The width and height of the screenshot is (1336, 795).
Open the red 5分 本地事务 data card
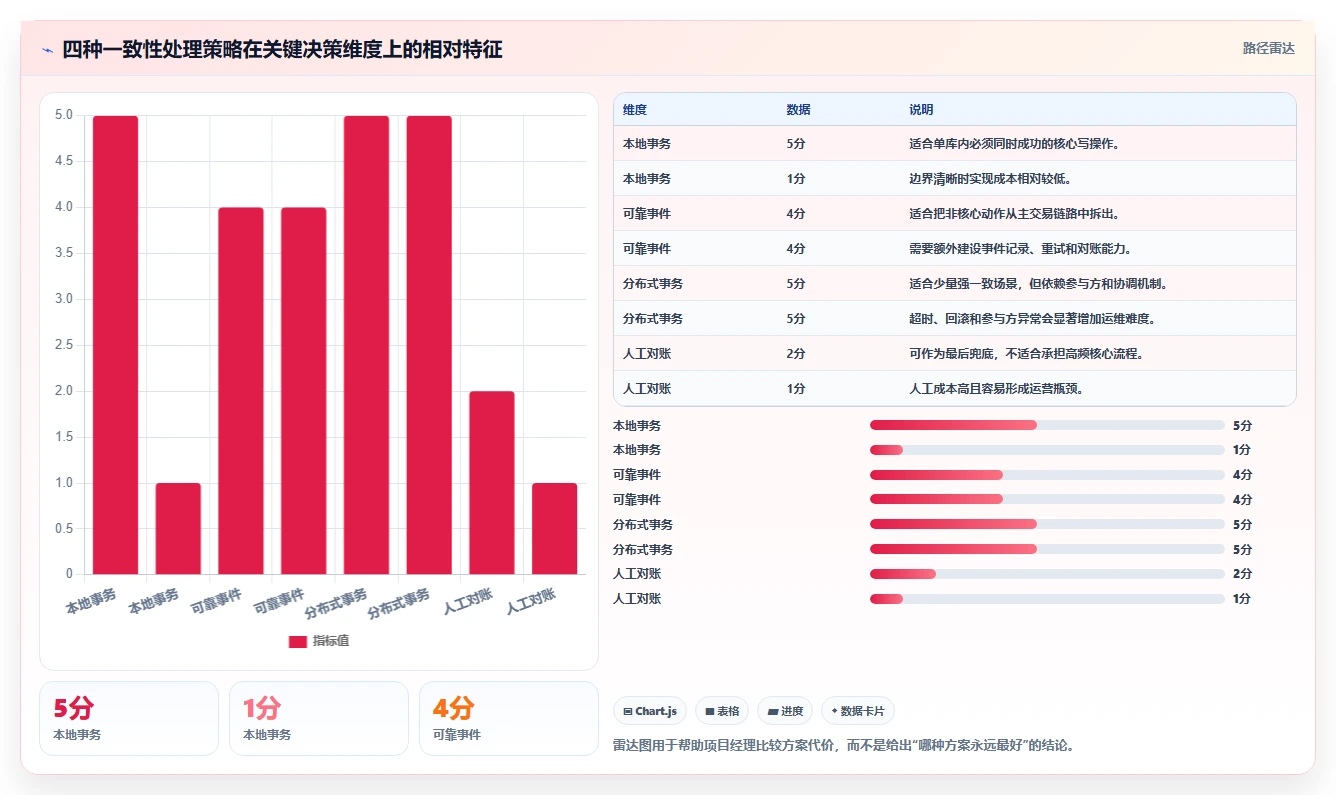(x=129, y=718)
